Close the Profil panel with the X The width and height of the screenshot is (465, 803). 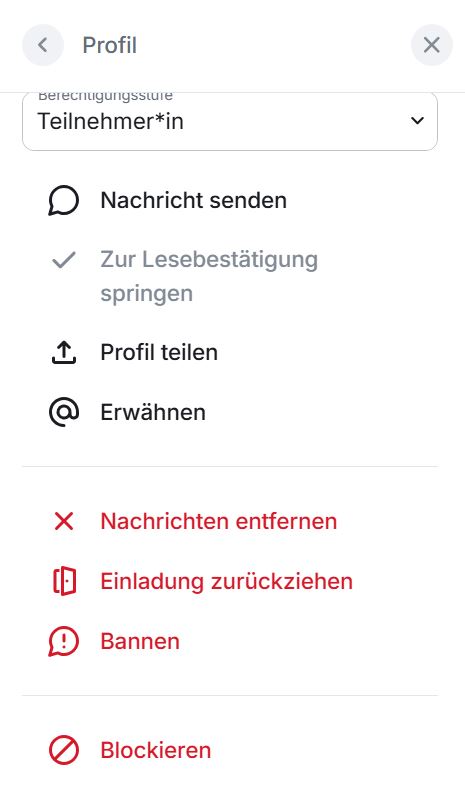pos(432,45)
